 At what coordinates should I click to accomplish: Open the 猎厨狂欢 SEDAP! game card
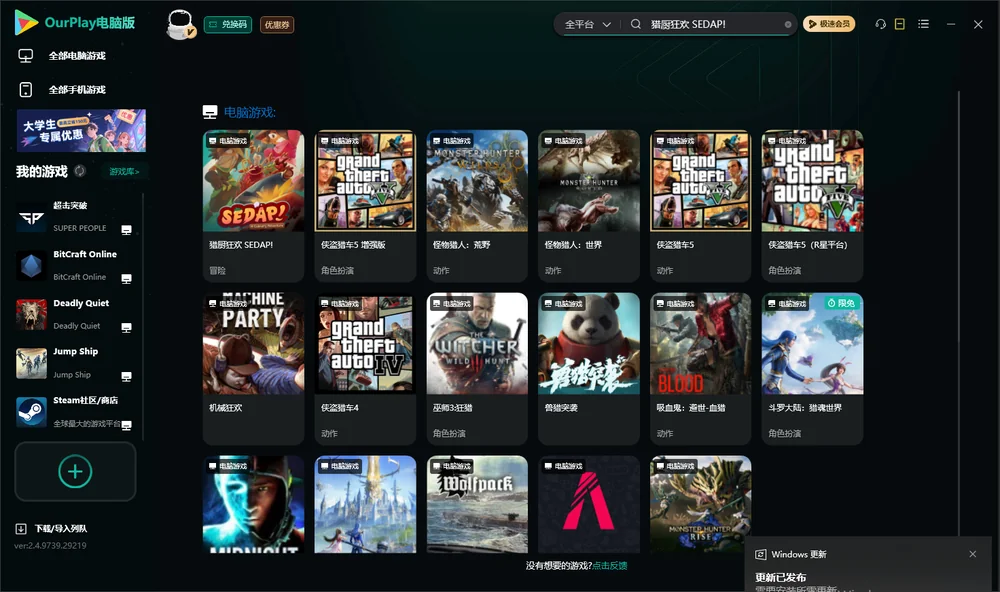click(x=253, y=205)
